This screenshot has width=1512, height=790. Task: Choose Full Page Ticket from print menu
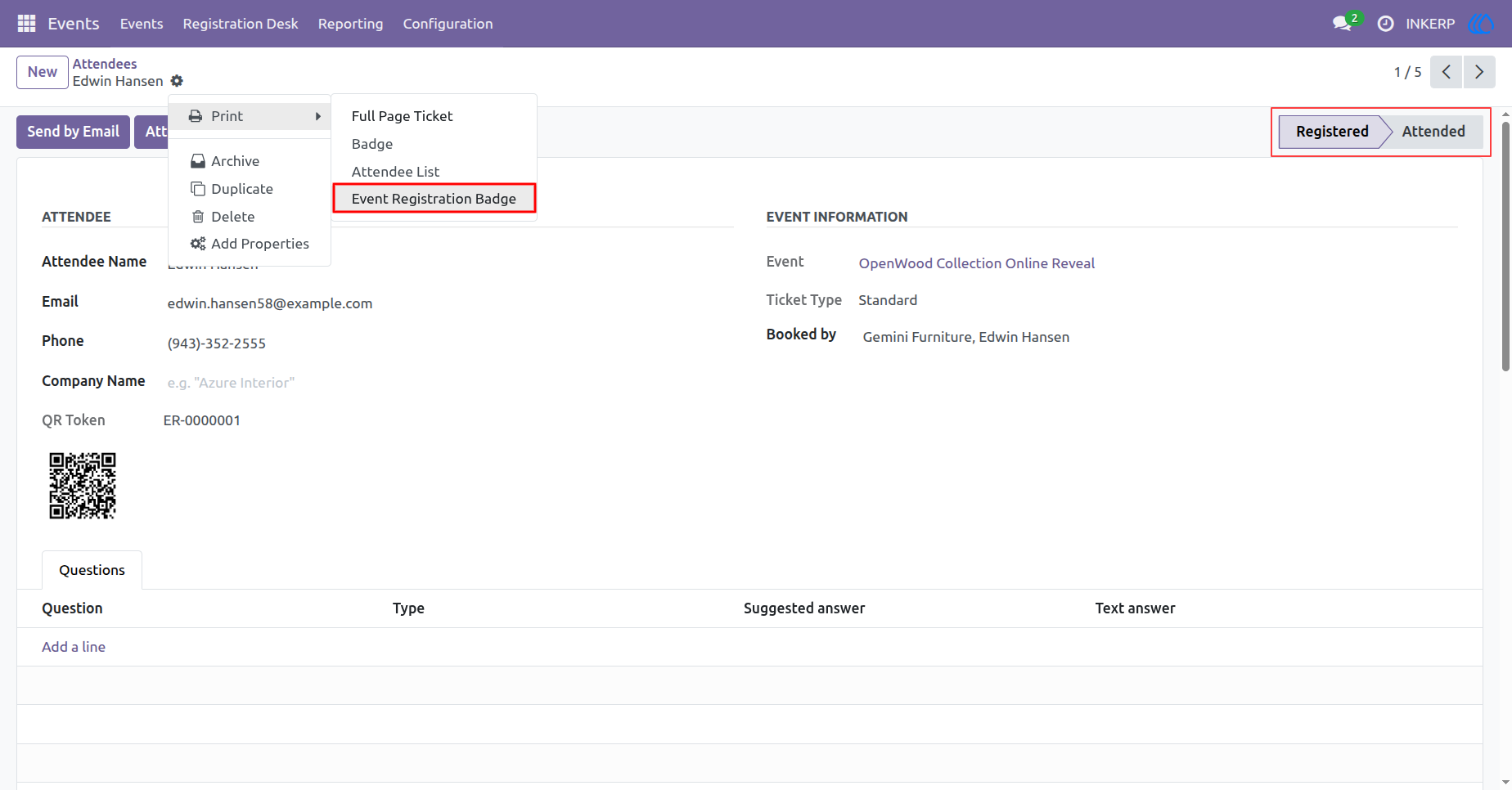click(402, 116)
